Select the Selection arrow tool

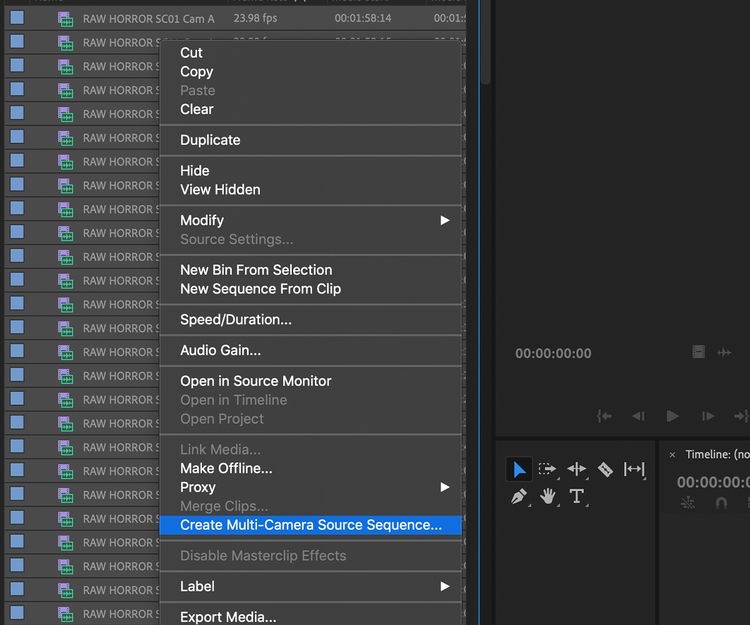[518, 469]
